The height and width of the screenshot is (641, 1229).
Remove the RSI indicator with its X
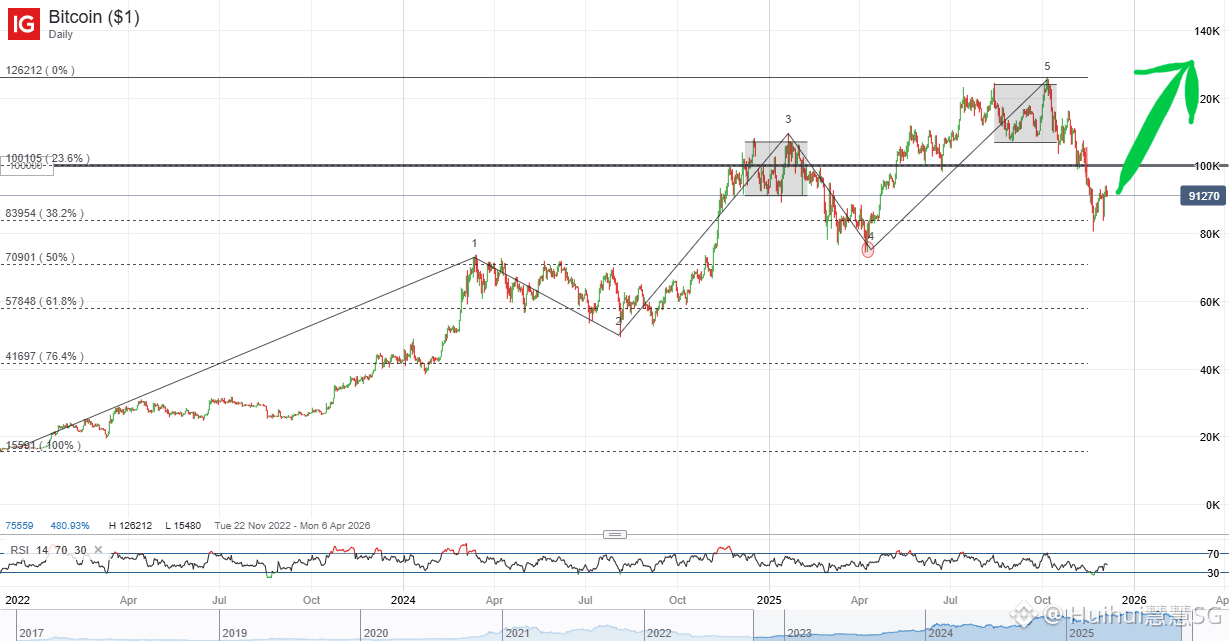click(x=99, y=551)
